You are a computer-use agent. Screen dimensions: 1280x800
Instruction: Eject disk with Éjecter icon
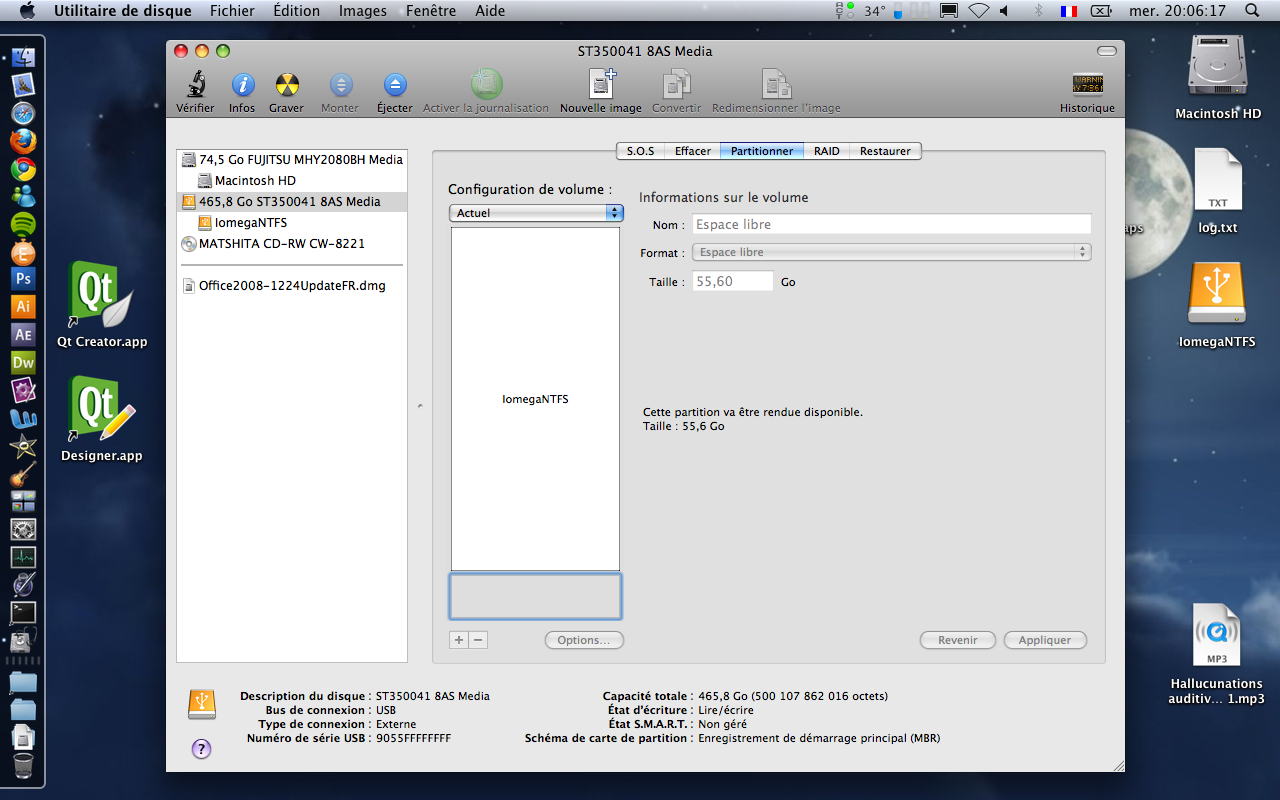tap(395, 85)
